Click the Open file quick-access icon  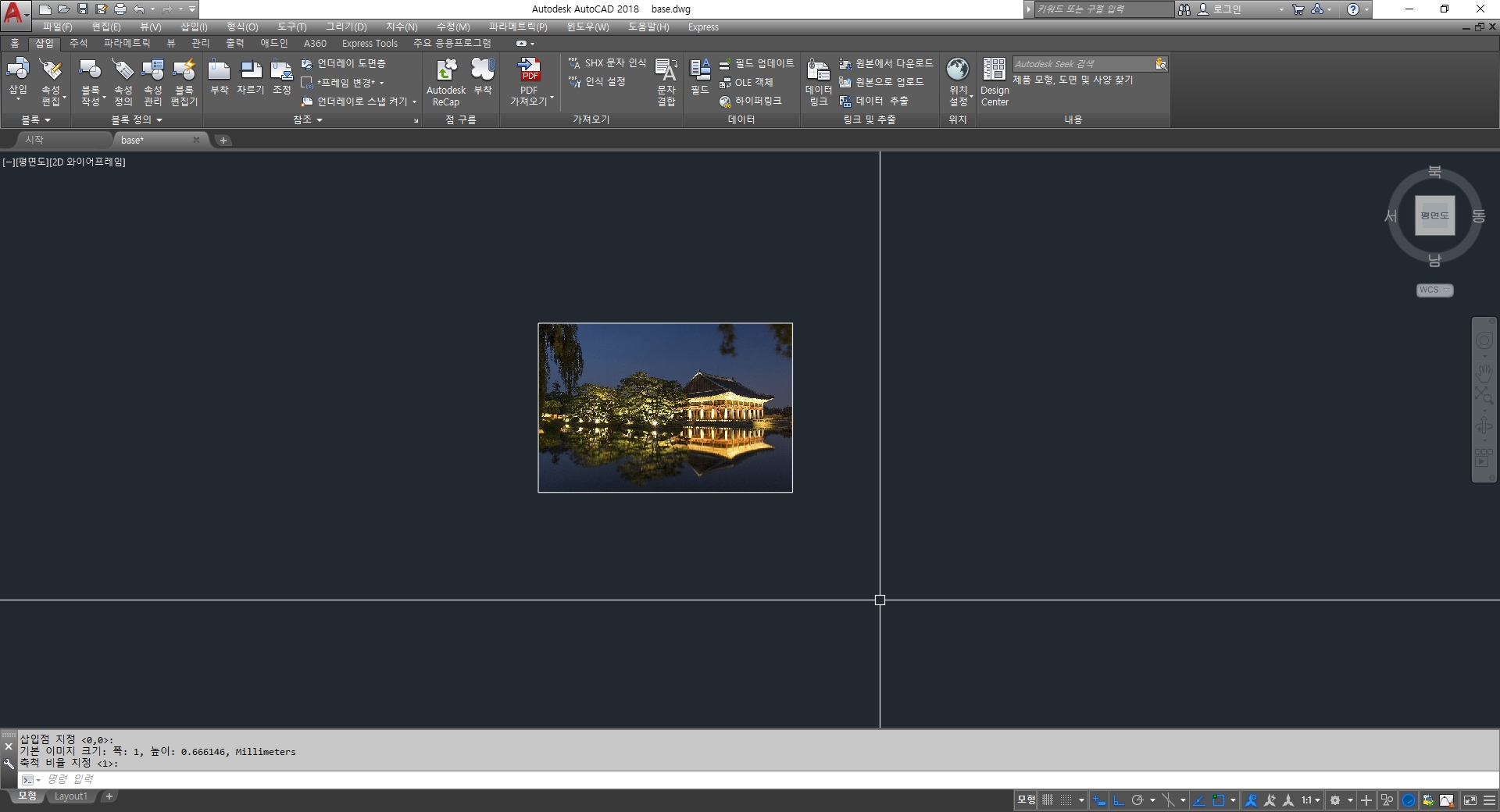tap(64, 9)
